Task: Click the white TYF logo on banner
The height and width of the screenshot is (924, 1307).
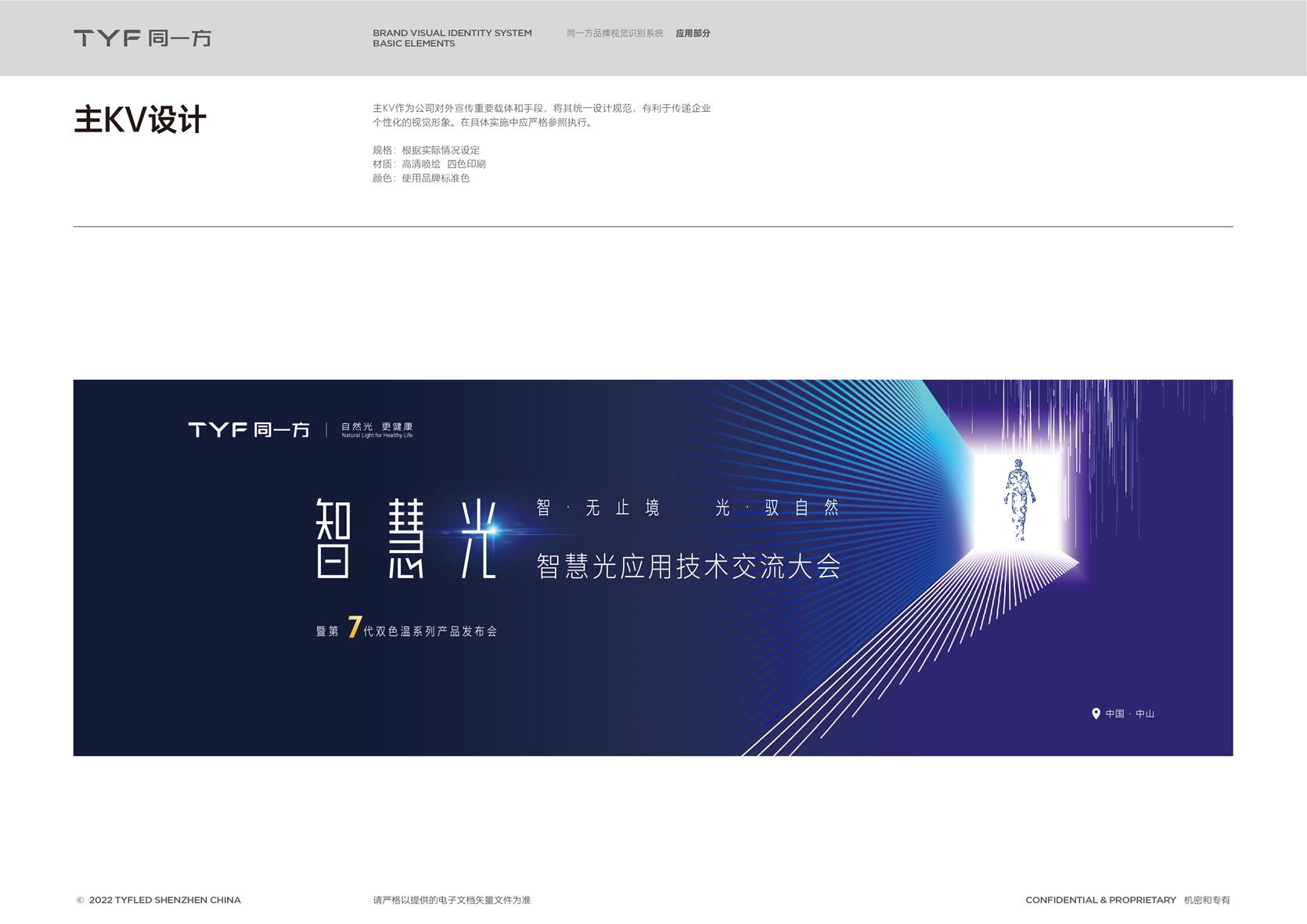Action: click(249, 430)
